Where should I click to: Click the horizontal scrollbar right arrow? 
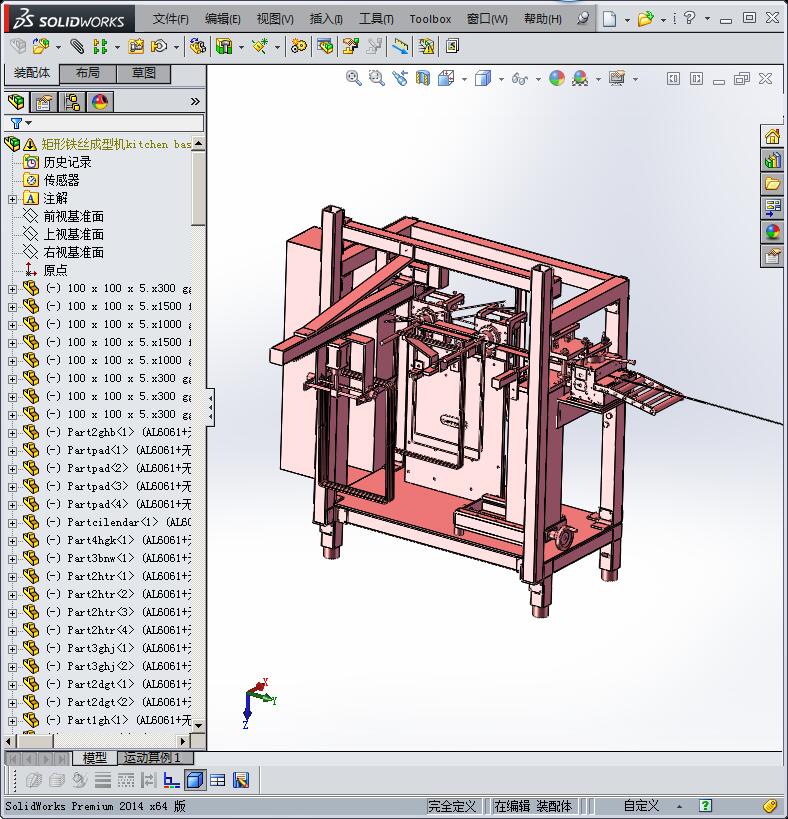coord(183,741)
